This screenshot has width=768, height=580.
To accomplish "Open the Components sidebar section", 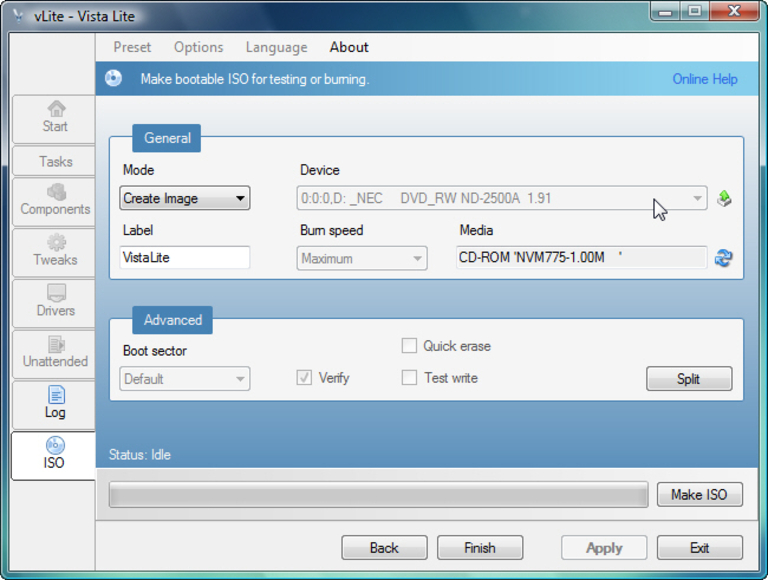I will 54,201.
